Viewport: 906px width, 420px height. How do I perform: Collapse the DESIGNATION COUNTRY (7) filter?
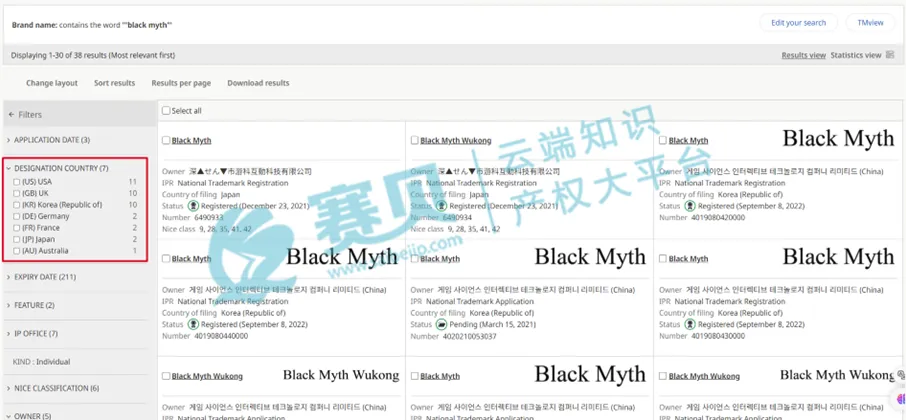pyautogui.click(x=57, y=168)
